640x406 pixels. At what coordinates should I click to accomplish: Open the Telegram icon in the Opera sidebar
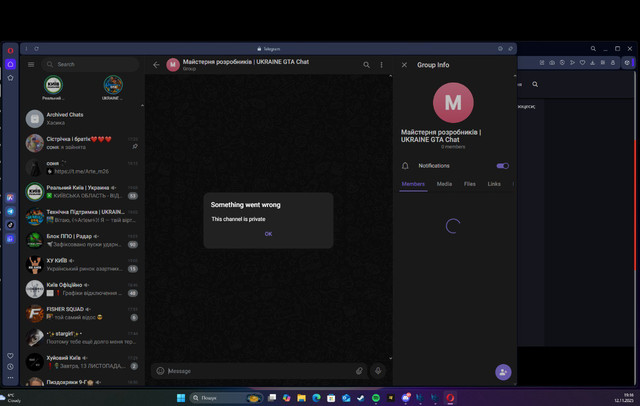click(x=11, y=211)
